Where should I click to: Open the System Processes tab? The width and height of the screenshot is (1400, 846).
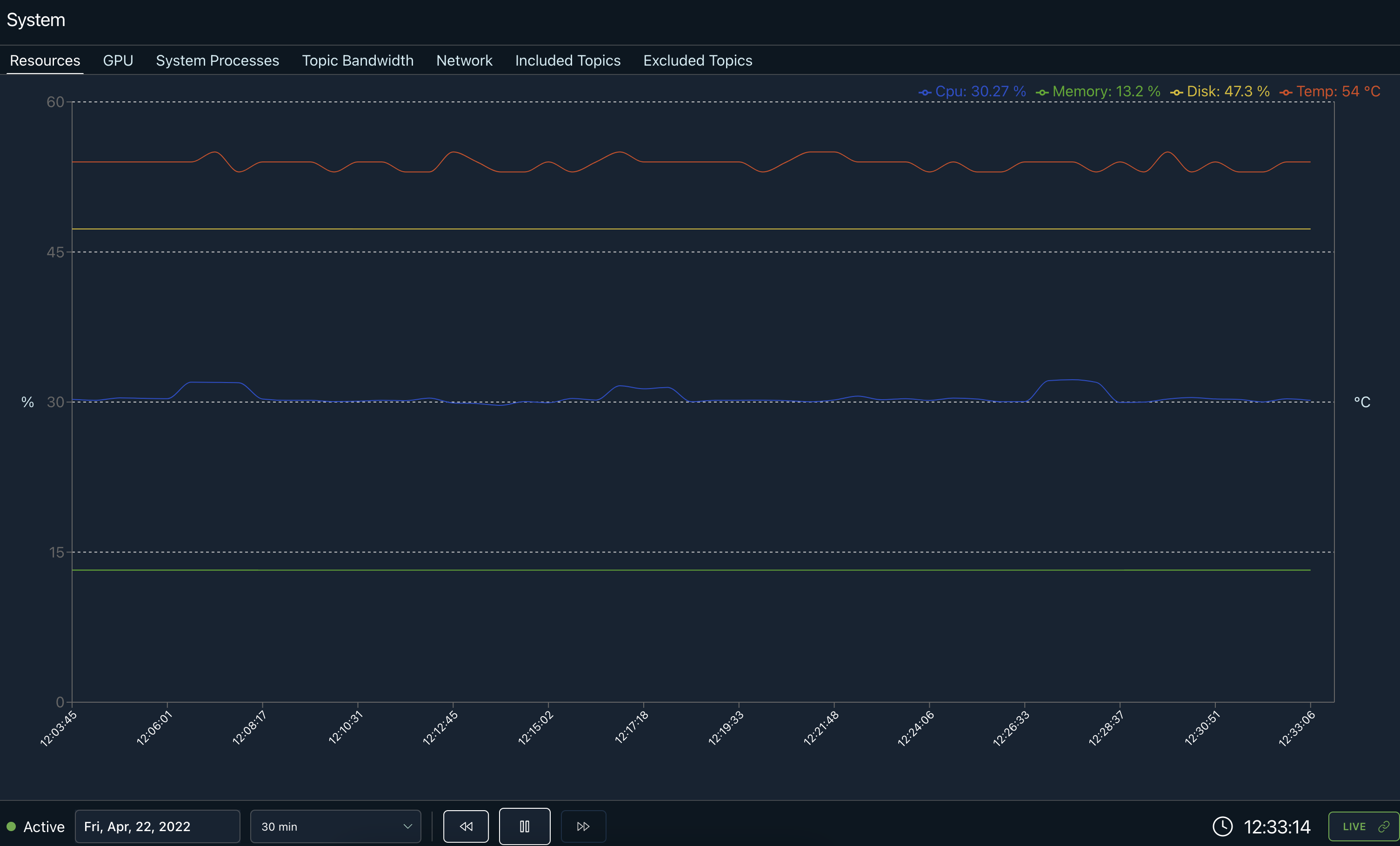coord(217,60)
